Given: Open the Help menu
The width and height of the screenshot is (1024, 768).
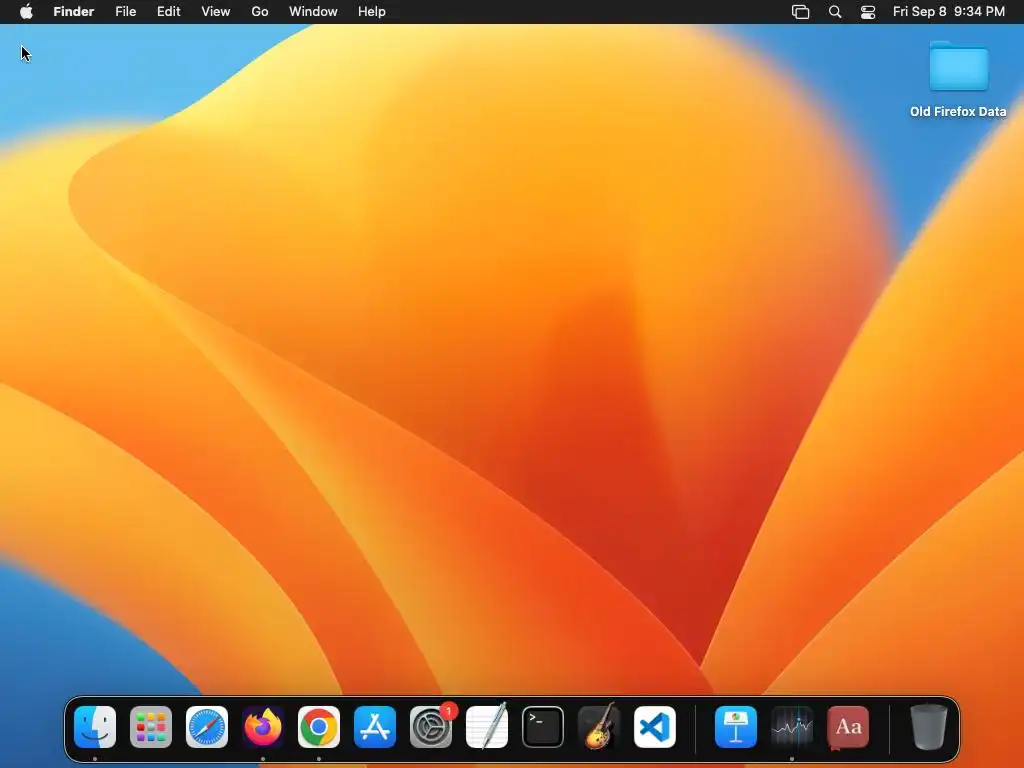Looking at the screenshot, I should [x=372, y=12].
